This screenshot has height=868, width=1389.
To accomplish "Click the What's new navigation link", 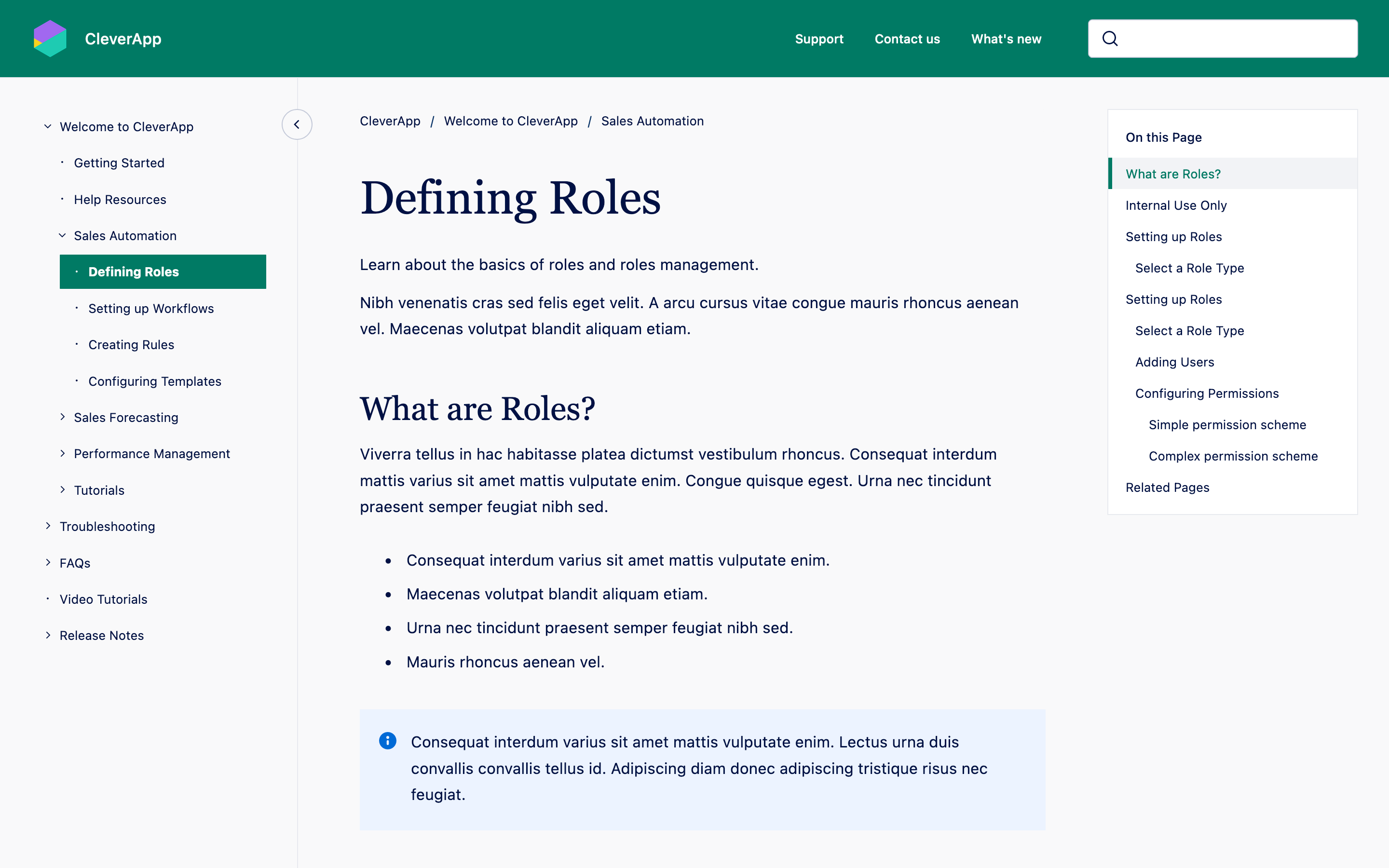I will [1005, 38].
